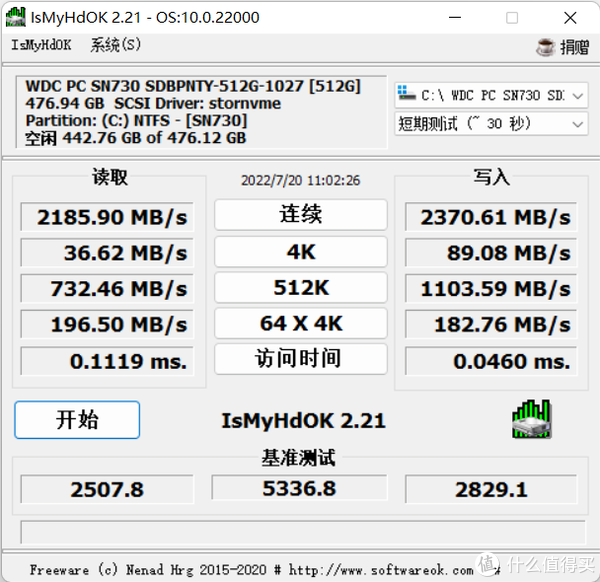Click the 196.50 MB/s read value
Image resolution: width=600 pixels, height=582 pixels.
(107, 324)
